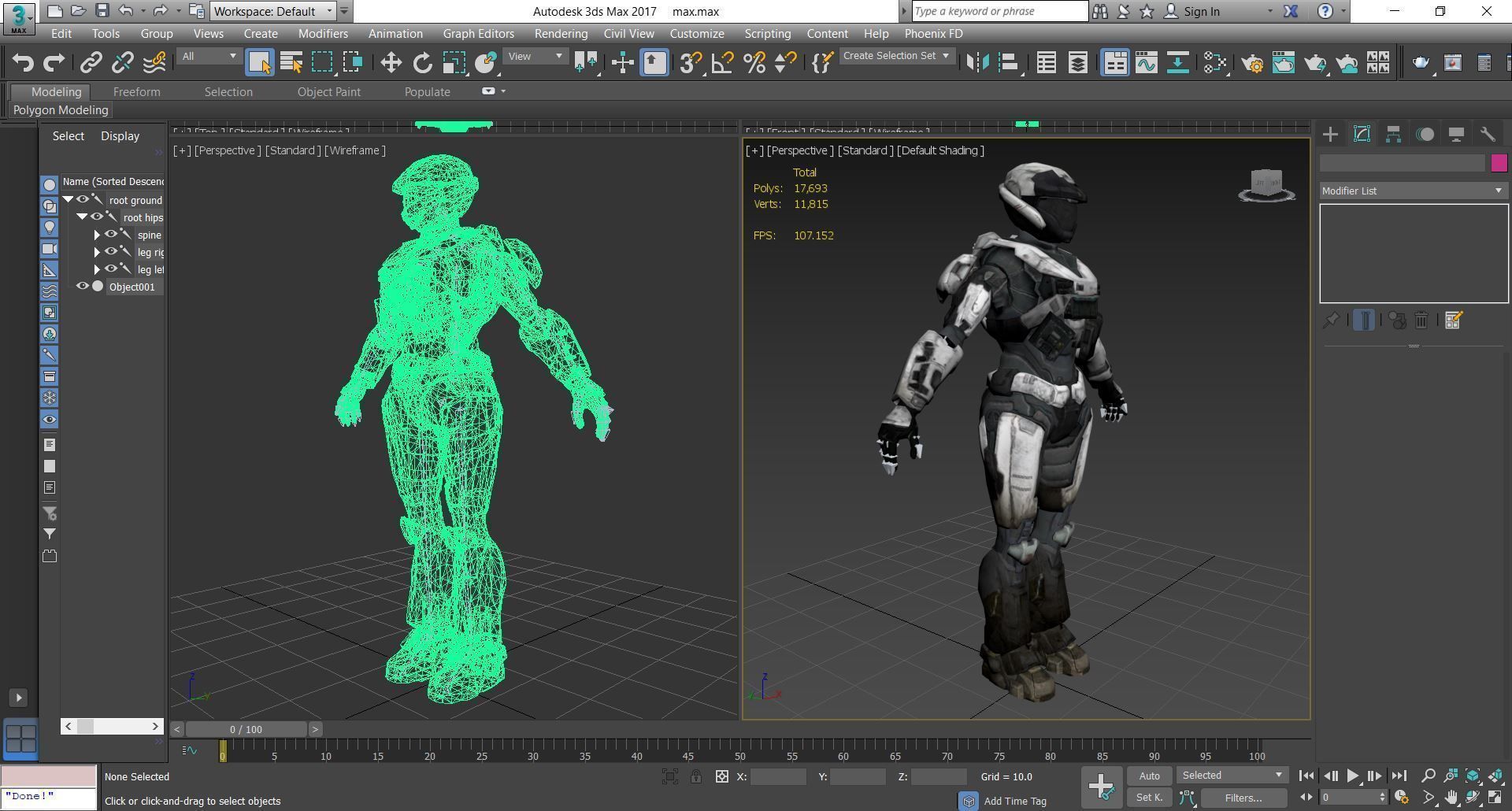Image resolution: width=1512 pixels, height=811 pixels.
Task: Toggle the Percent Snap icon
Action: 754,62
